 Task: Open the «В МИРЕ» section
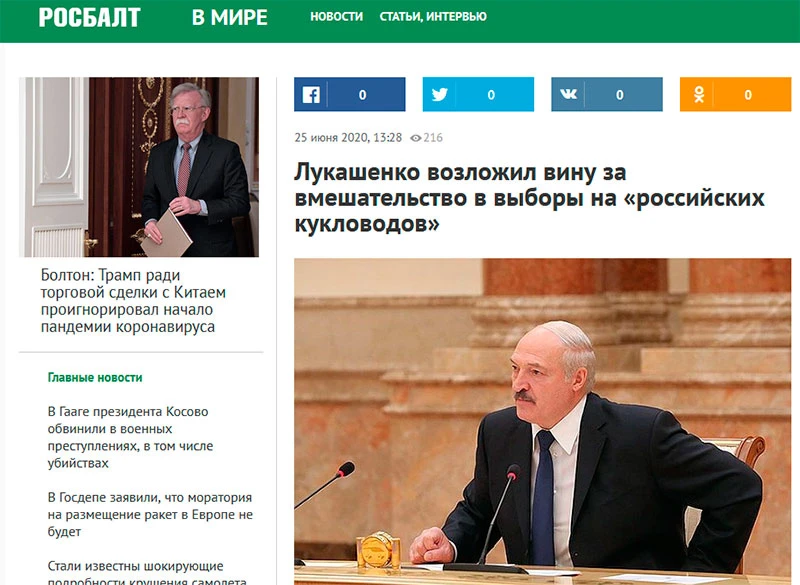pyautogui.click(x=229, y=17)
